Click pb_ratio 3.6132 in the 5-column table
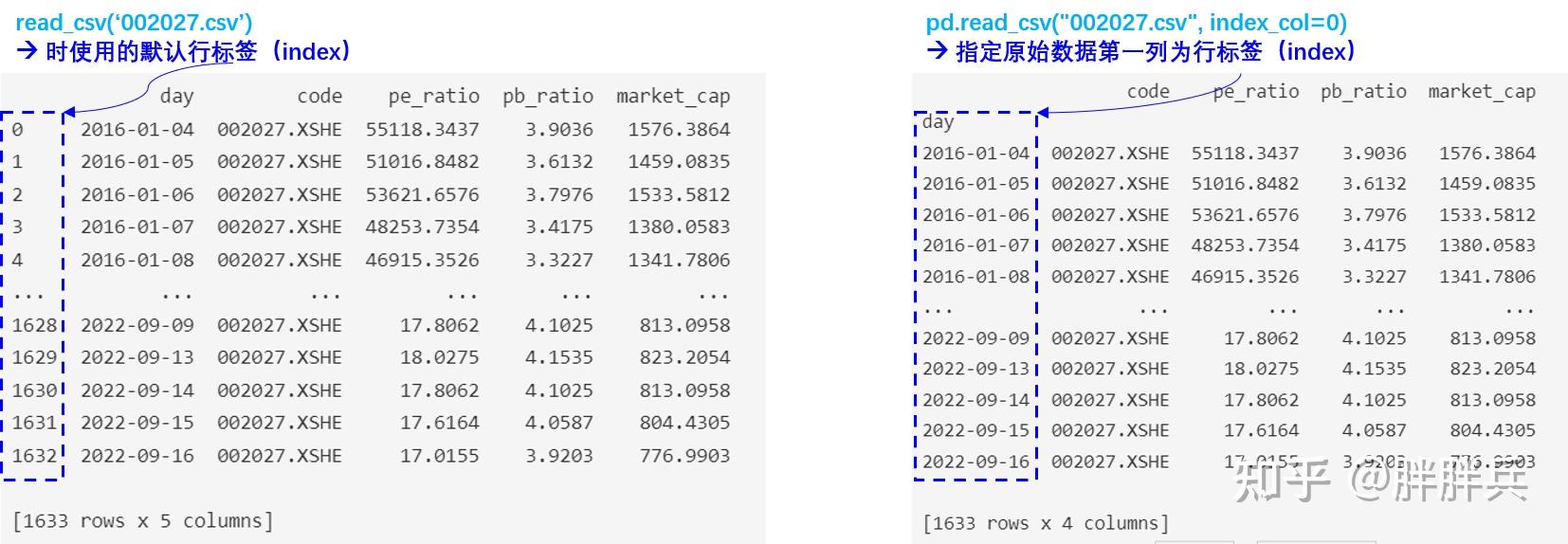 (x=559, y=161)
